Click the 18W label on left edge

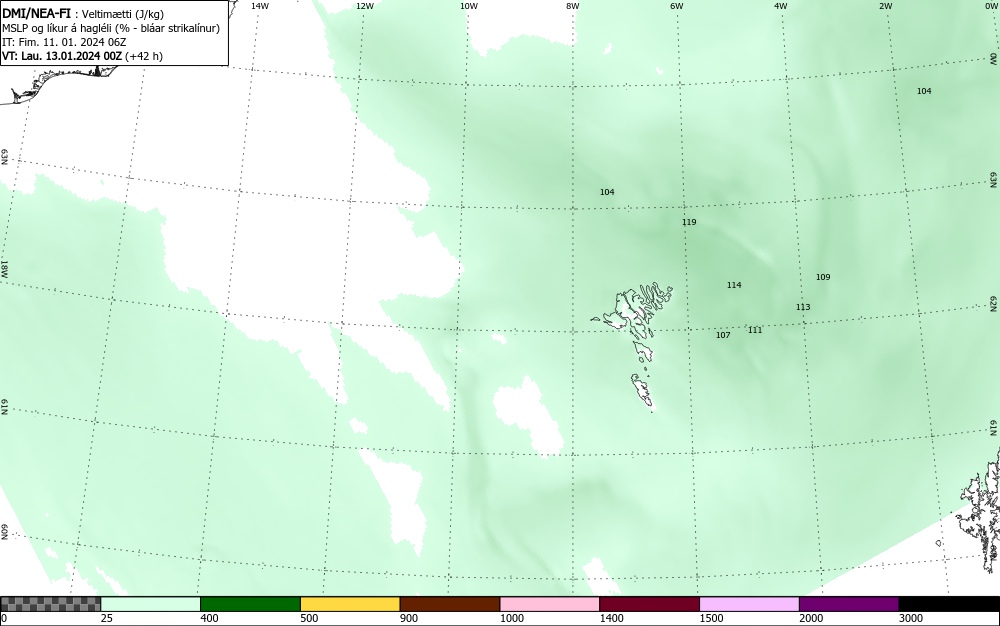coord(4,268)
